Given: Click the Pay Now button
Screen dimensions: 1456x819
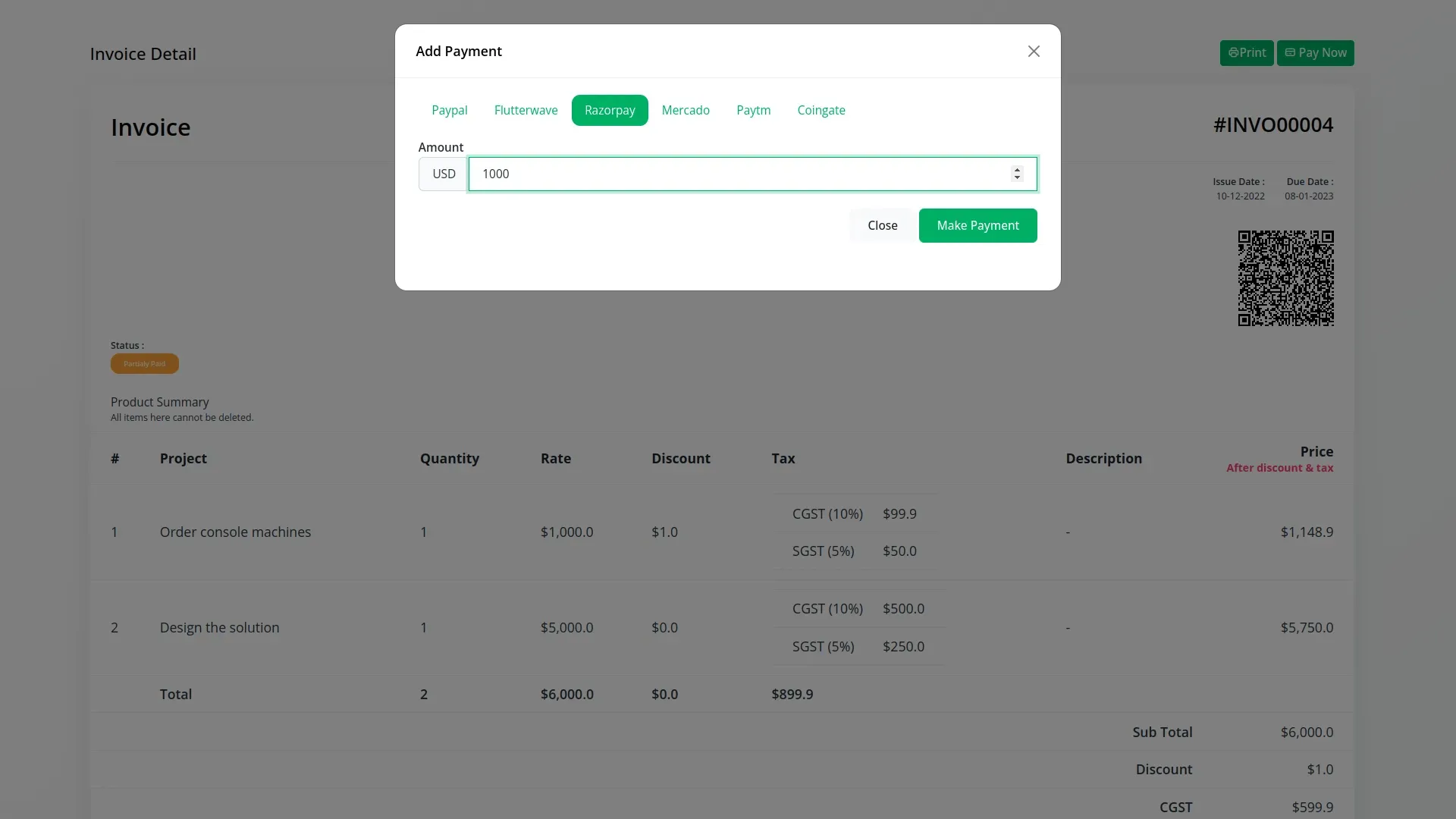Looking at the screenshot, I should [x=1314, y=53].
